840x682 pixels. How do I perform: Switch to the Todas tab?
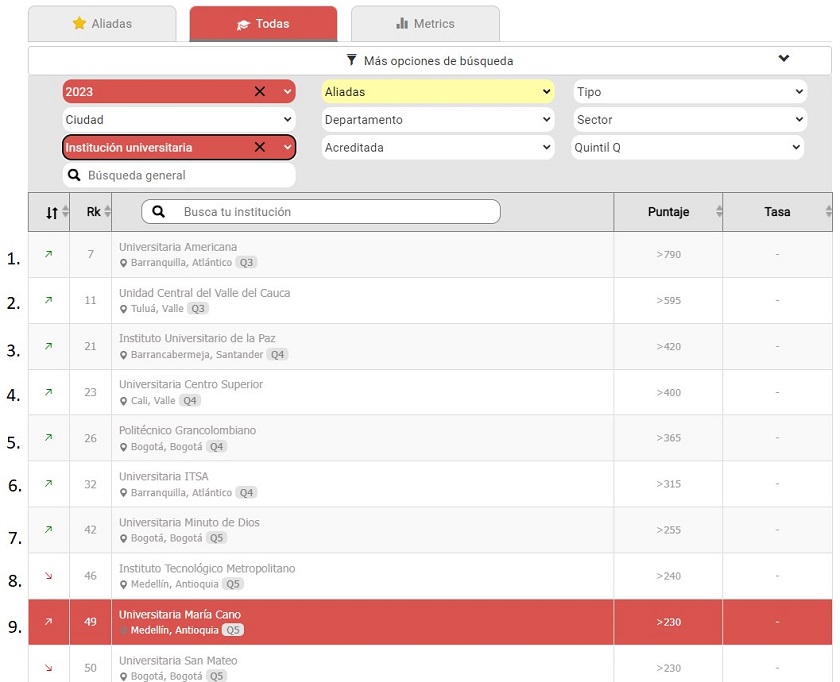(x=263, y=24)
